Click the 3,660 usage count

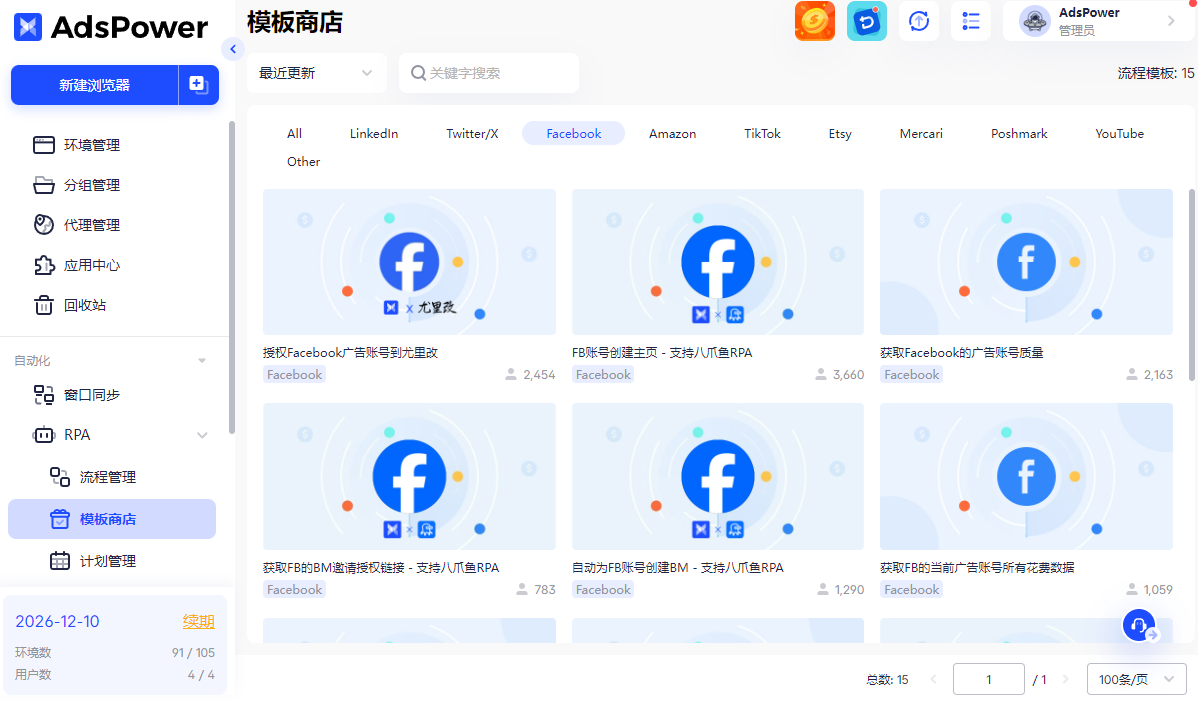[848, 375]
